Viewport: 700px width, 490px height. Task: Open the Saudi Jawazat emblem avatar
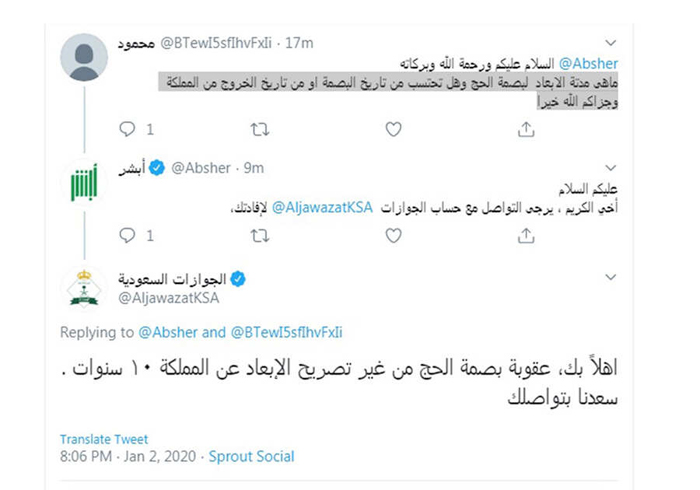(84, 289)
